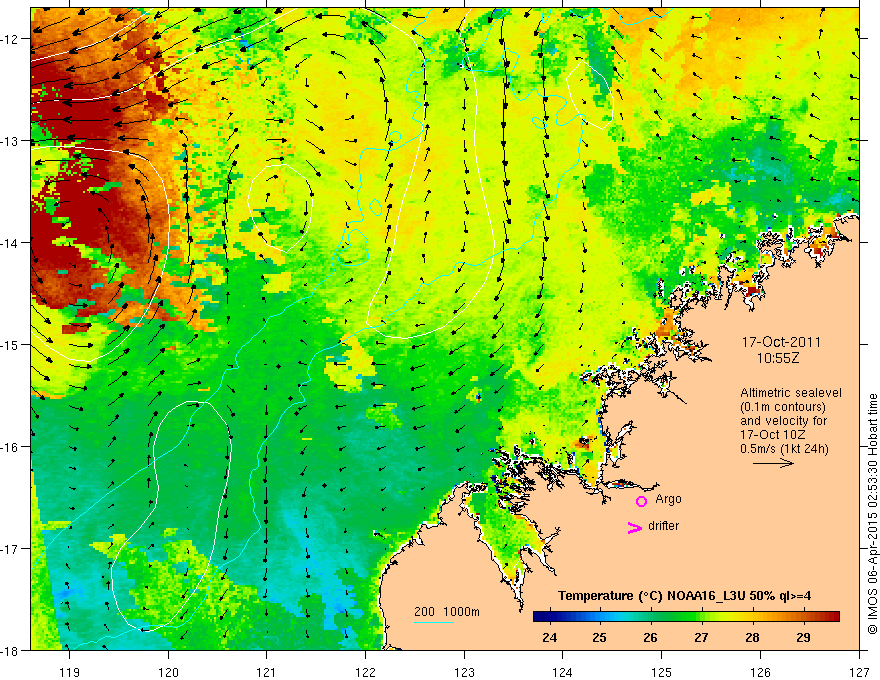Click the 0.5m/s velocity scale arrow

pos(773,463)
